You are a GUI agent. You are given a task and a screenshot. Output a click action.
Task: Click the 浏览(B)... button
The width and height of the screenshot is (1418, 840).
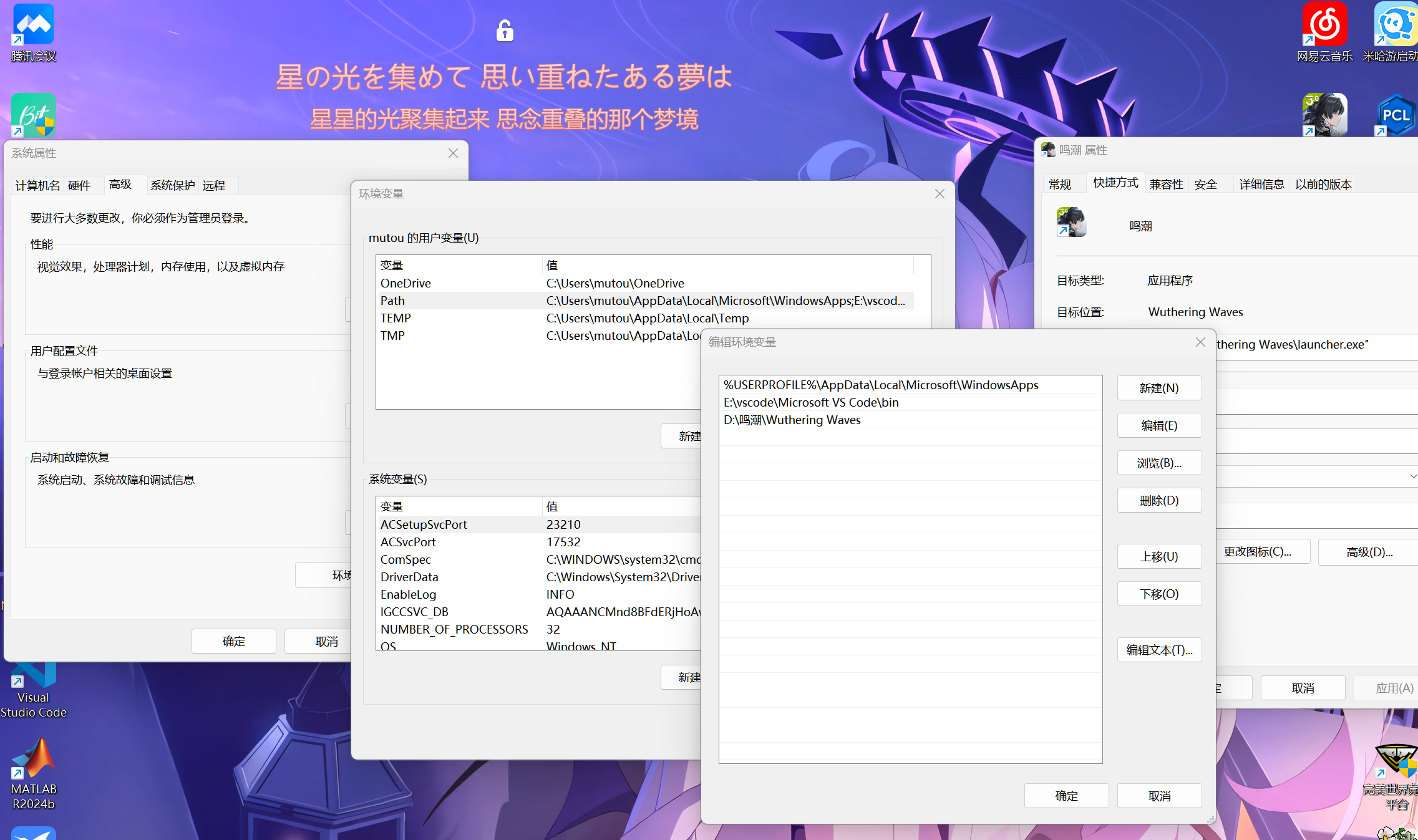1158,463
